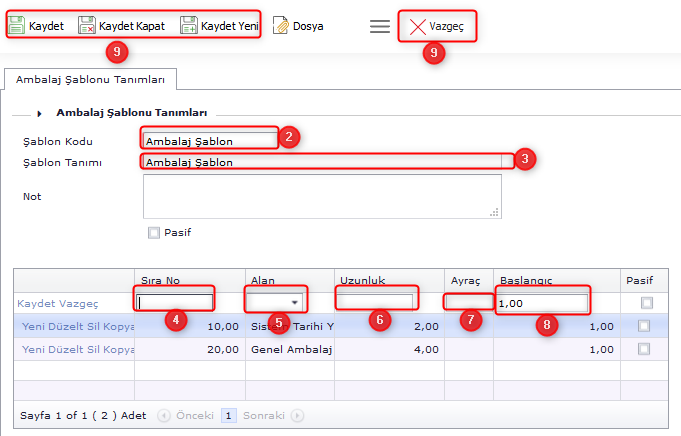Focus the Uzunluk input in the edit row
The height and width of the screenshot is (436, 681).
click(375, 301)
